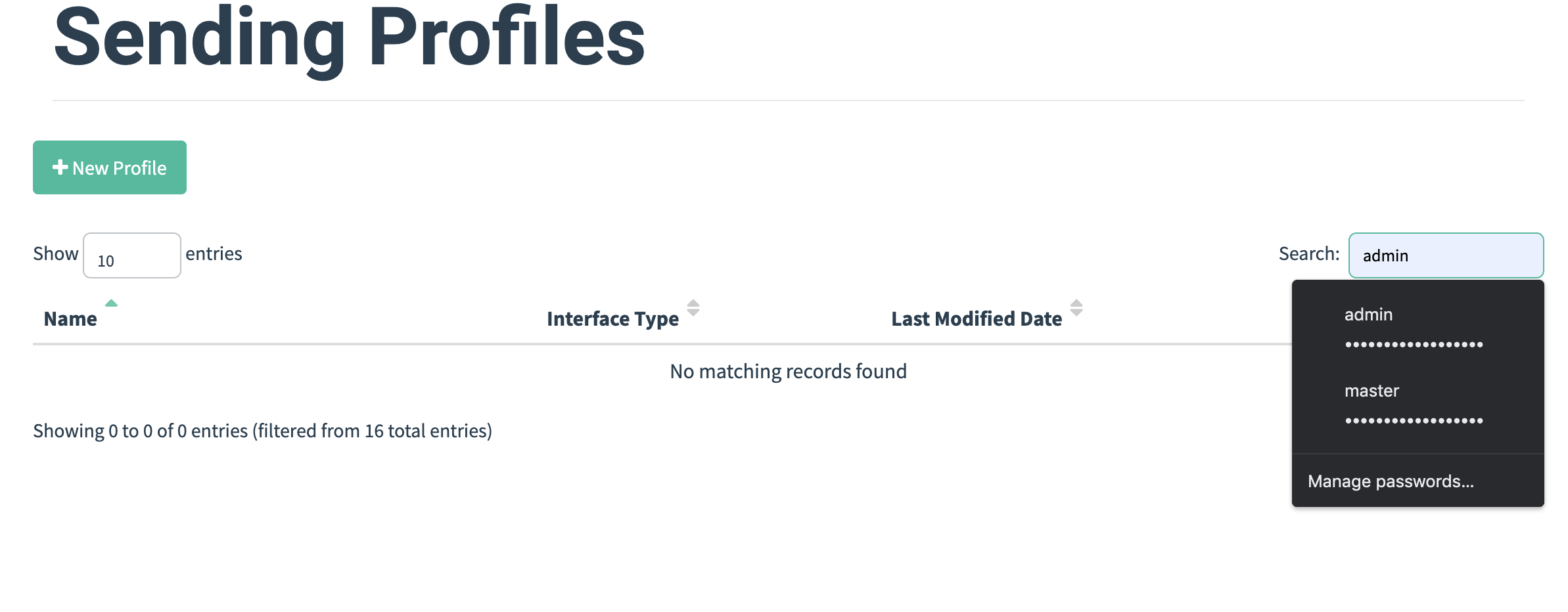Sort the table by Name column
Viewport: 1568px width, 612px height.
tap(70, 318)
